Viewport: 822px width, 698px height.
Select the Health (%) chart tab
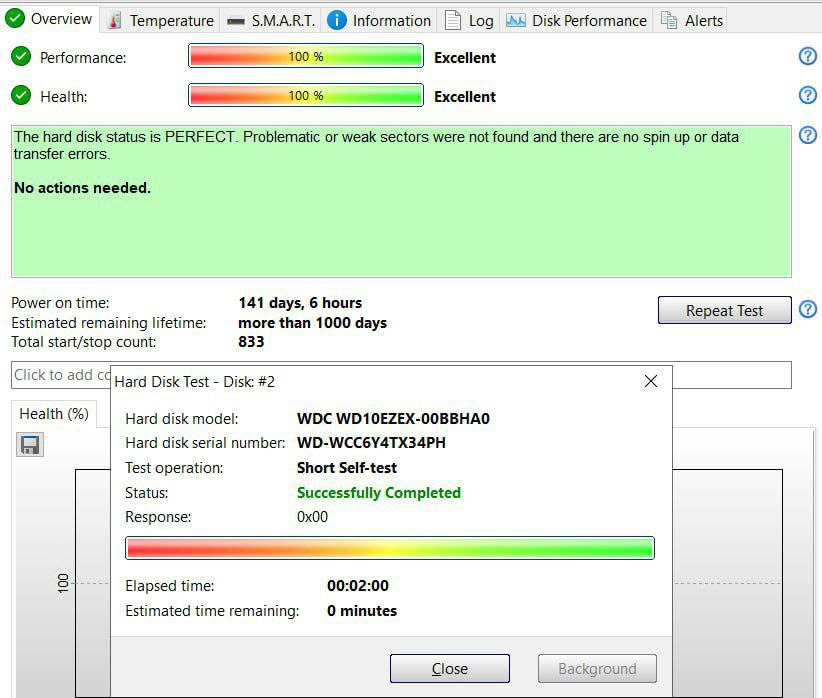54,413
